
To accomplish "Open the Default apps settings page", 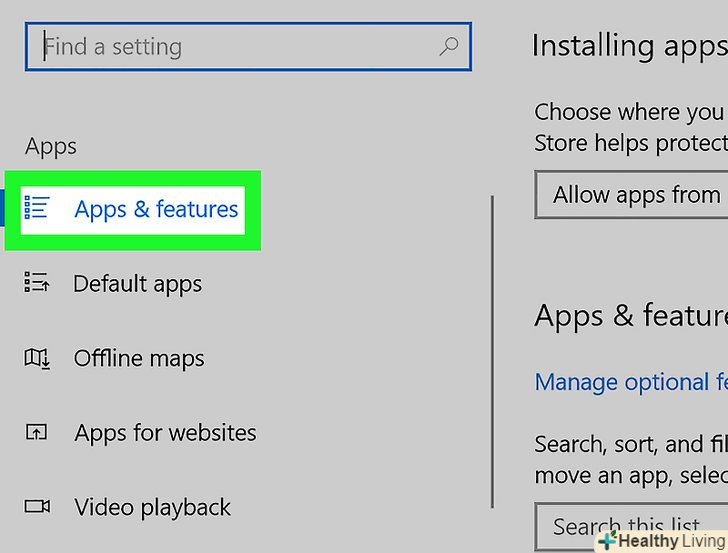I will point(137,284).
